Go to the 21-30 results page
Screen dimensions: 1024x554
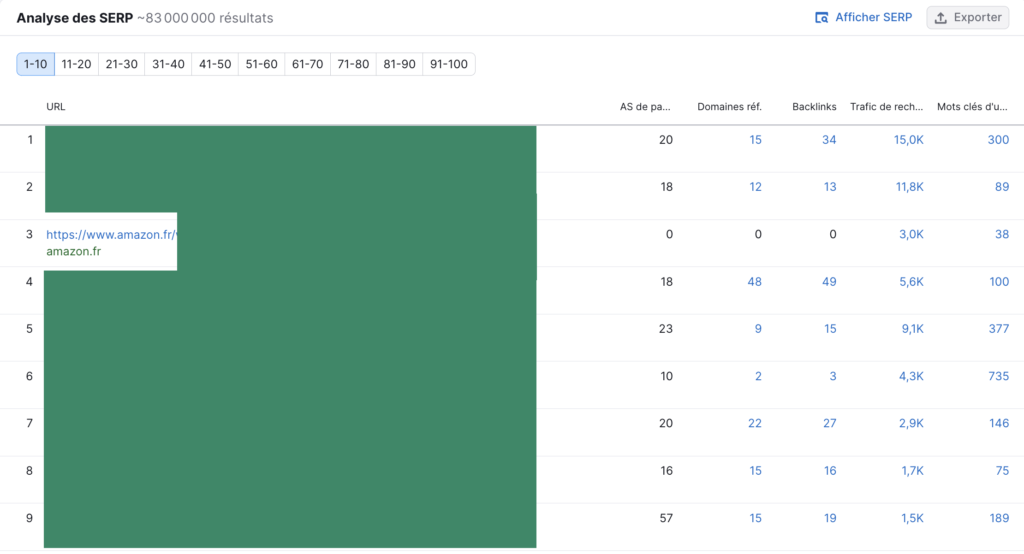(122, 64)
